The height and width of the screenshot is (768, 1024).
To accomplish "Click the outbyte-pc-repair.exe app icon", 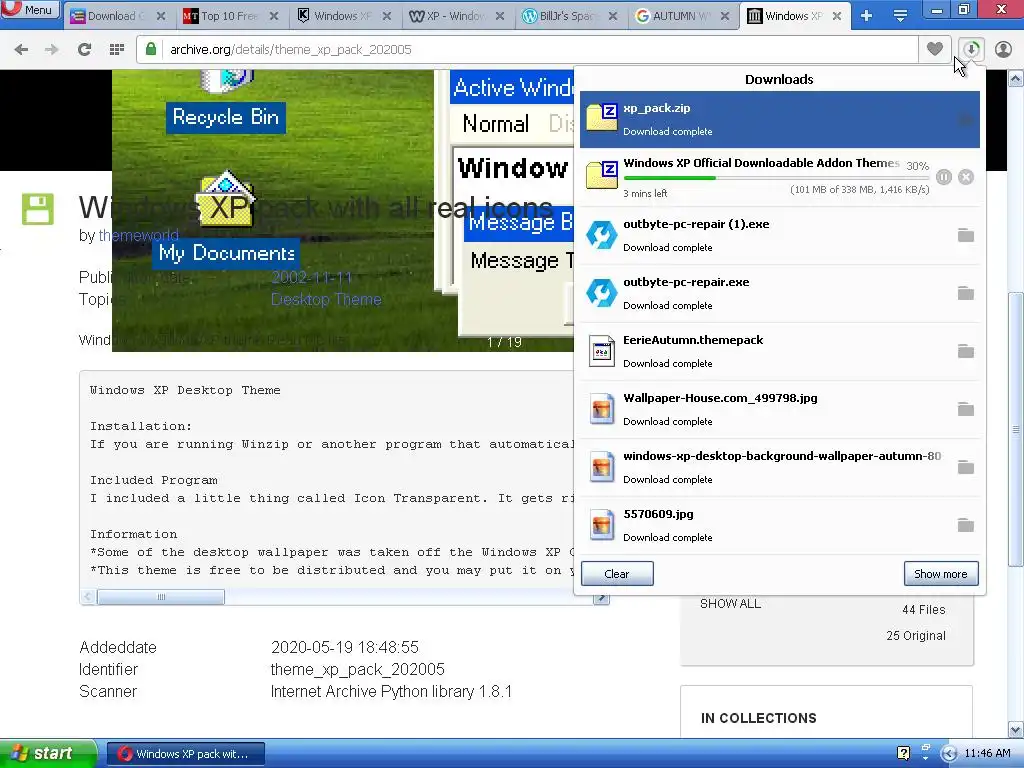I will [601, 293].
